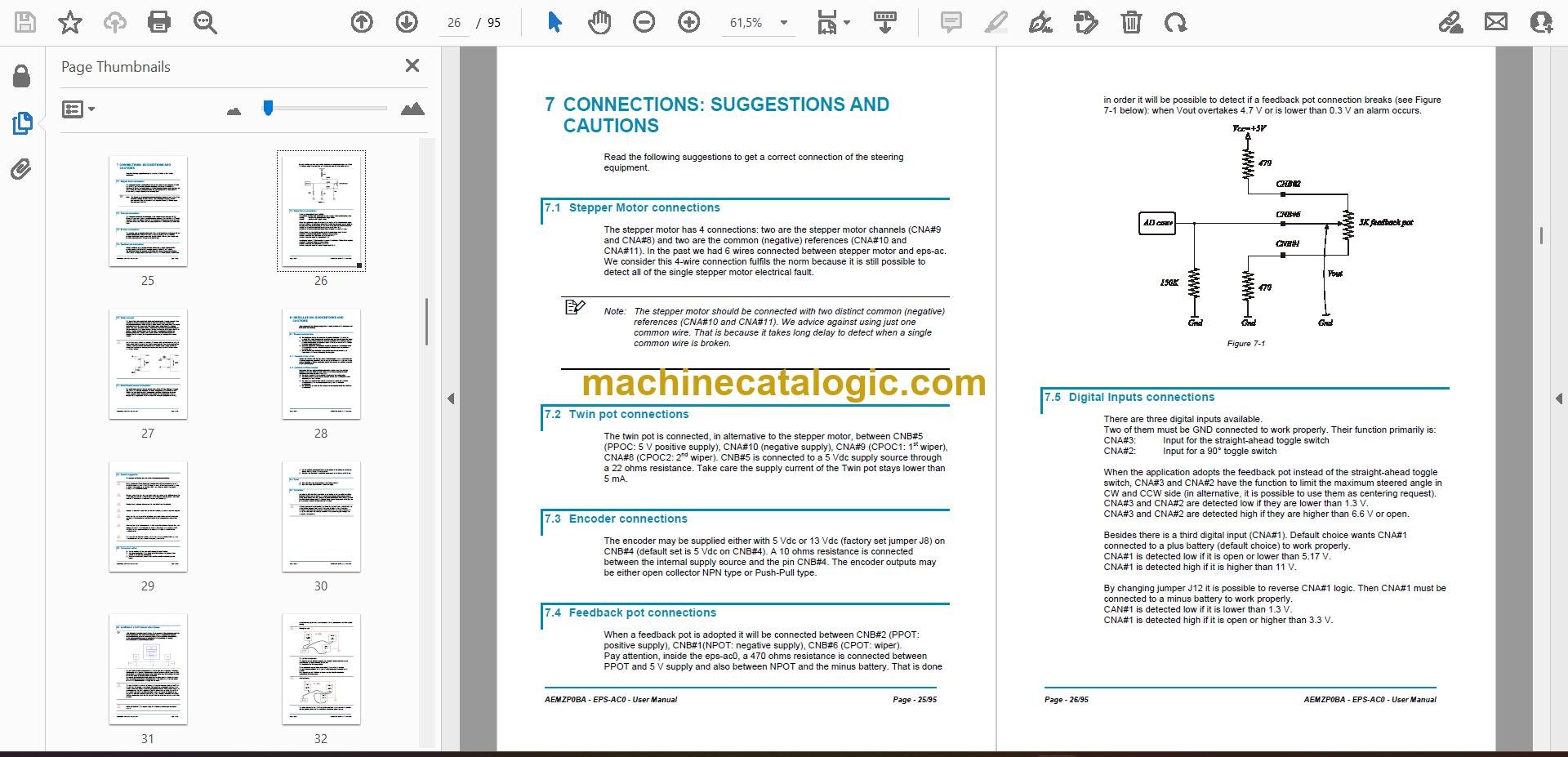Click heading '7.4 Feedback pot connections'
The width and height of the screenshot is (1568, 757).
[630, 612]
